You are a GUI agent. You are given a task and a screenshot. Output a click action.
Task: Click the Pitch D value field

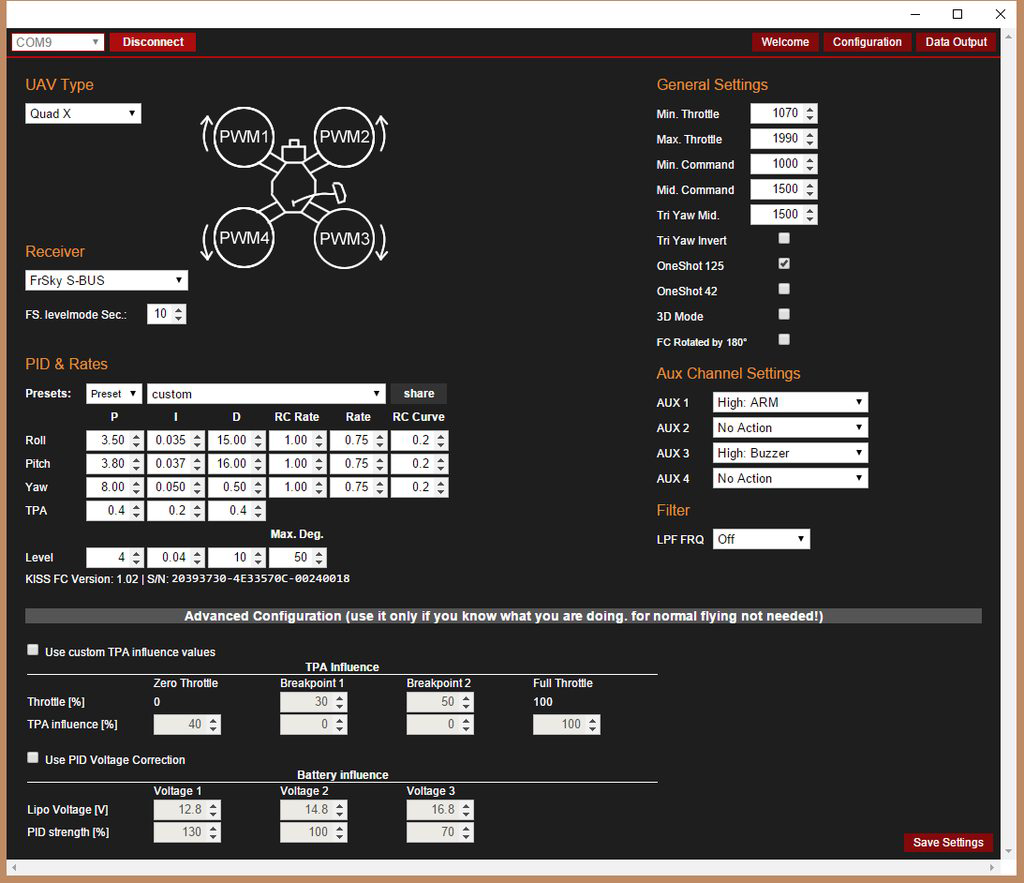click(236, 464)
